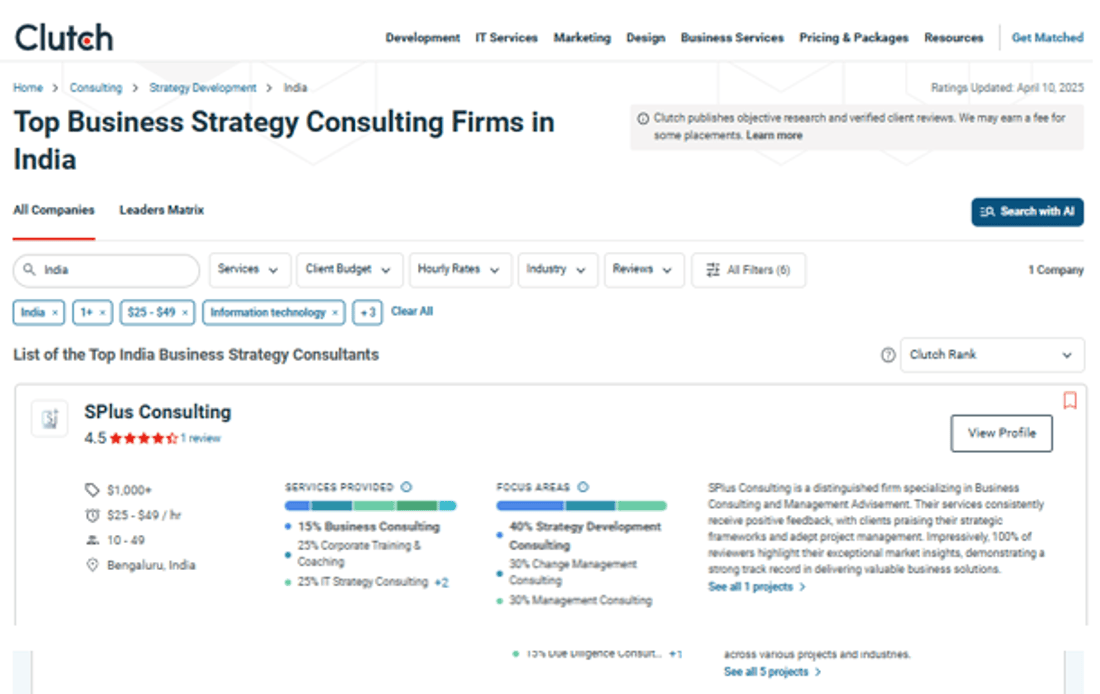This screenshot has height=694, width=1100.
Task: Switch to the Leaders Matrix tab
Action: tap(161, 210)
